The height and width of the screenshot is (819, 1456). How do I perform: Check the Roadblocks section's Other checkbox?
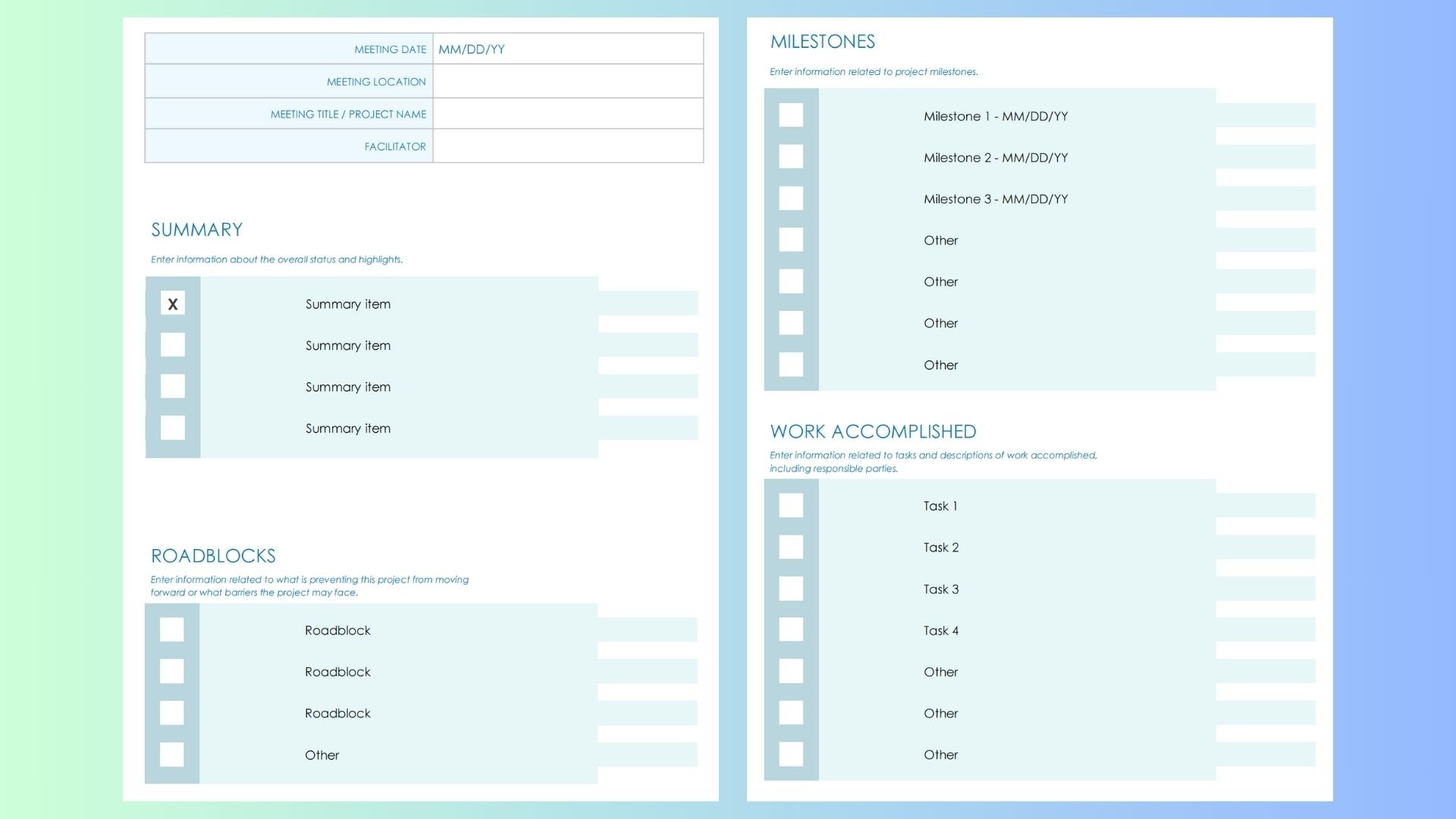pos(172,755)
